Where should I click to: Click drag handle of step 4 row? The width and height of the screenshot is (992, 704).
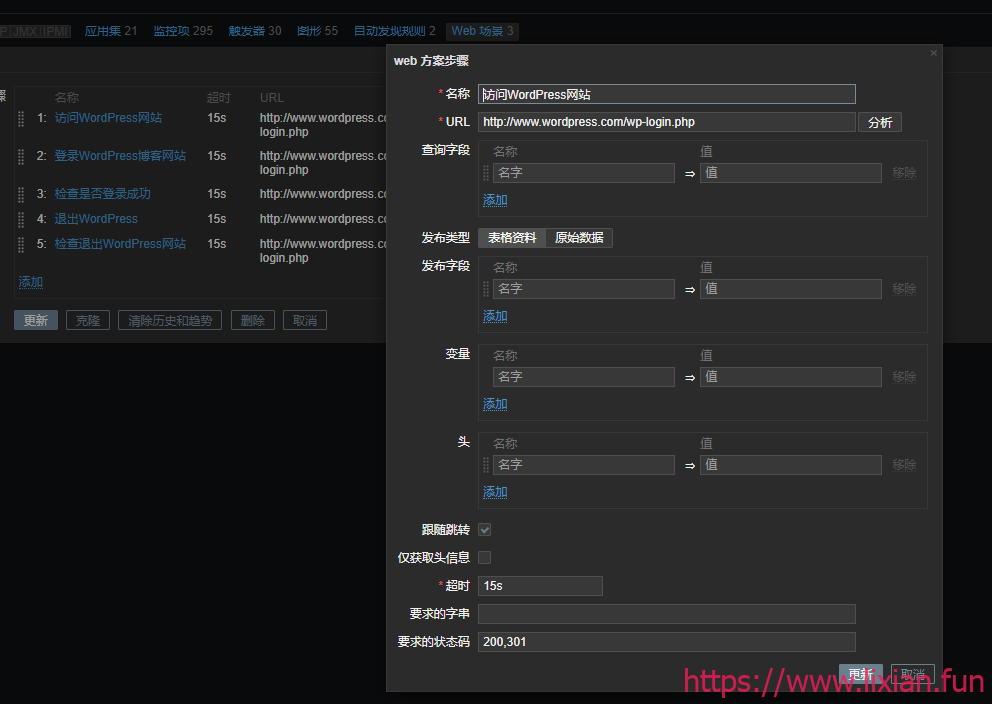point(21,219)
